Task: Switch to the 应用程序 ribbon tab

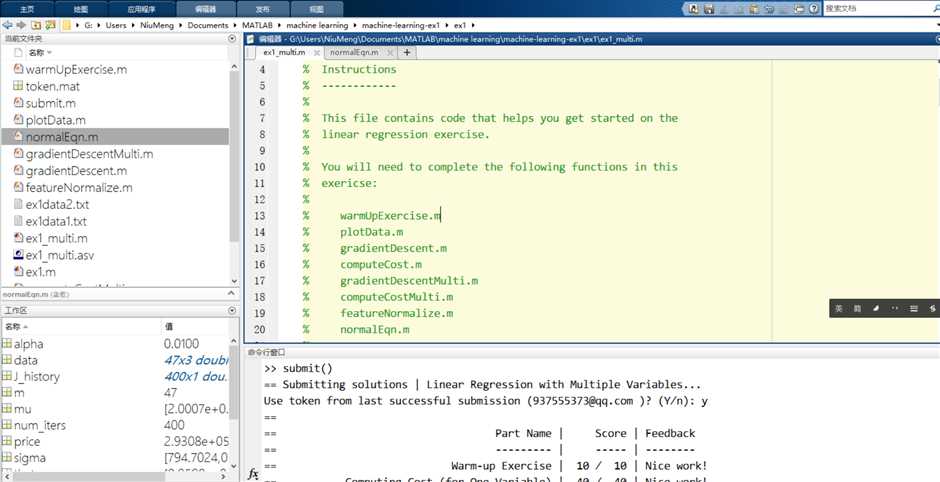Action: click(143, 9)
